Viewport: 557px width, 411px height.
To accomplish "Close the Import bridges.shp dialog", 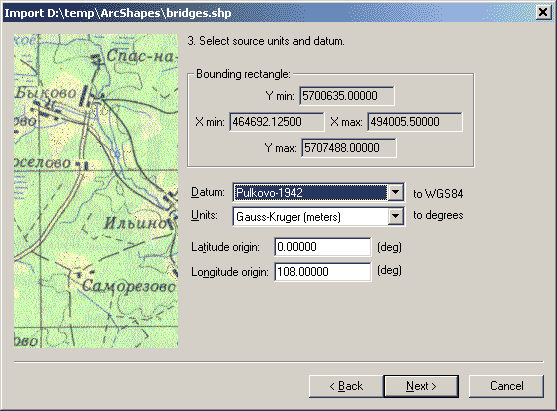I will (543, 13).
